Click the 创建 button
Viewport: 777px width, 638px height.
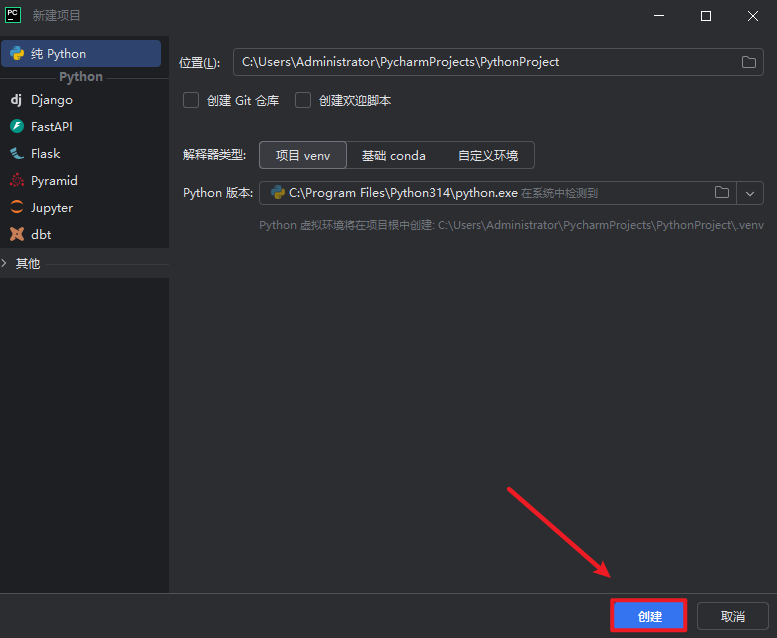[649, 616]
